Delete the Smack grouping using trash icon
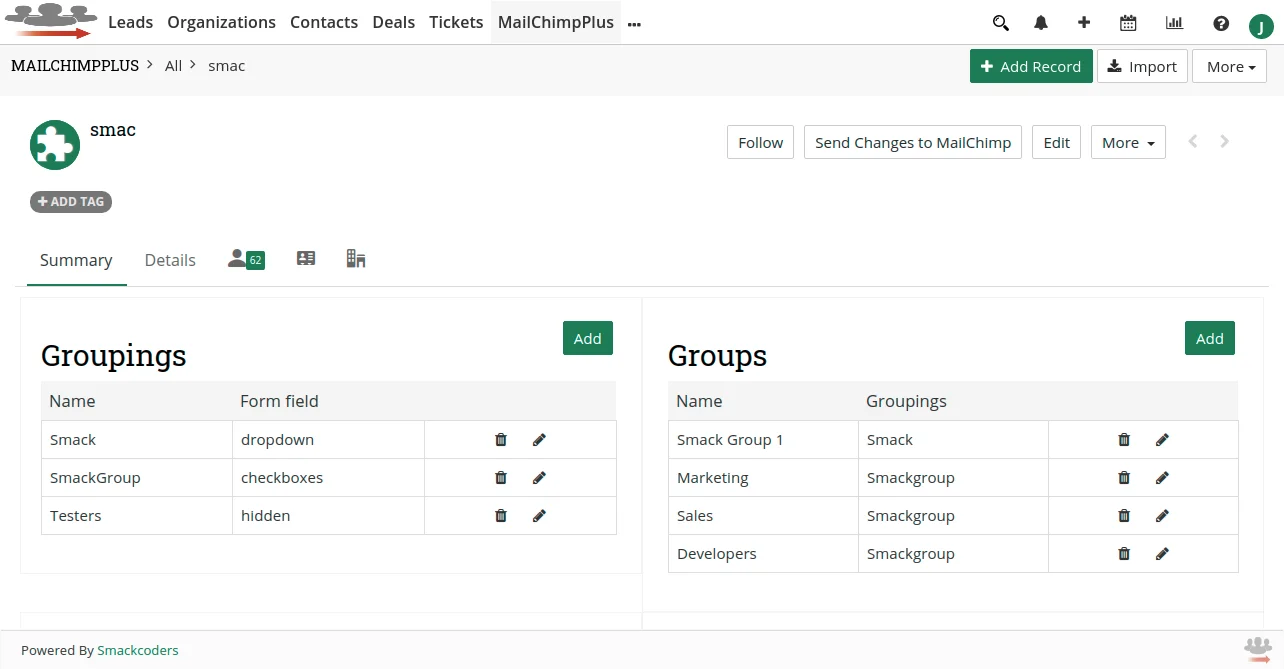The height and width of the screenshot is (669, 1284). click(x=500, y=439)
